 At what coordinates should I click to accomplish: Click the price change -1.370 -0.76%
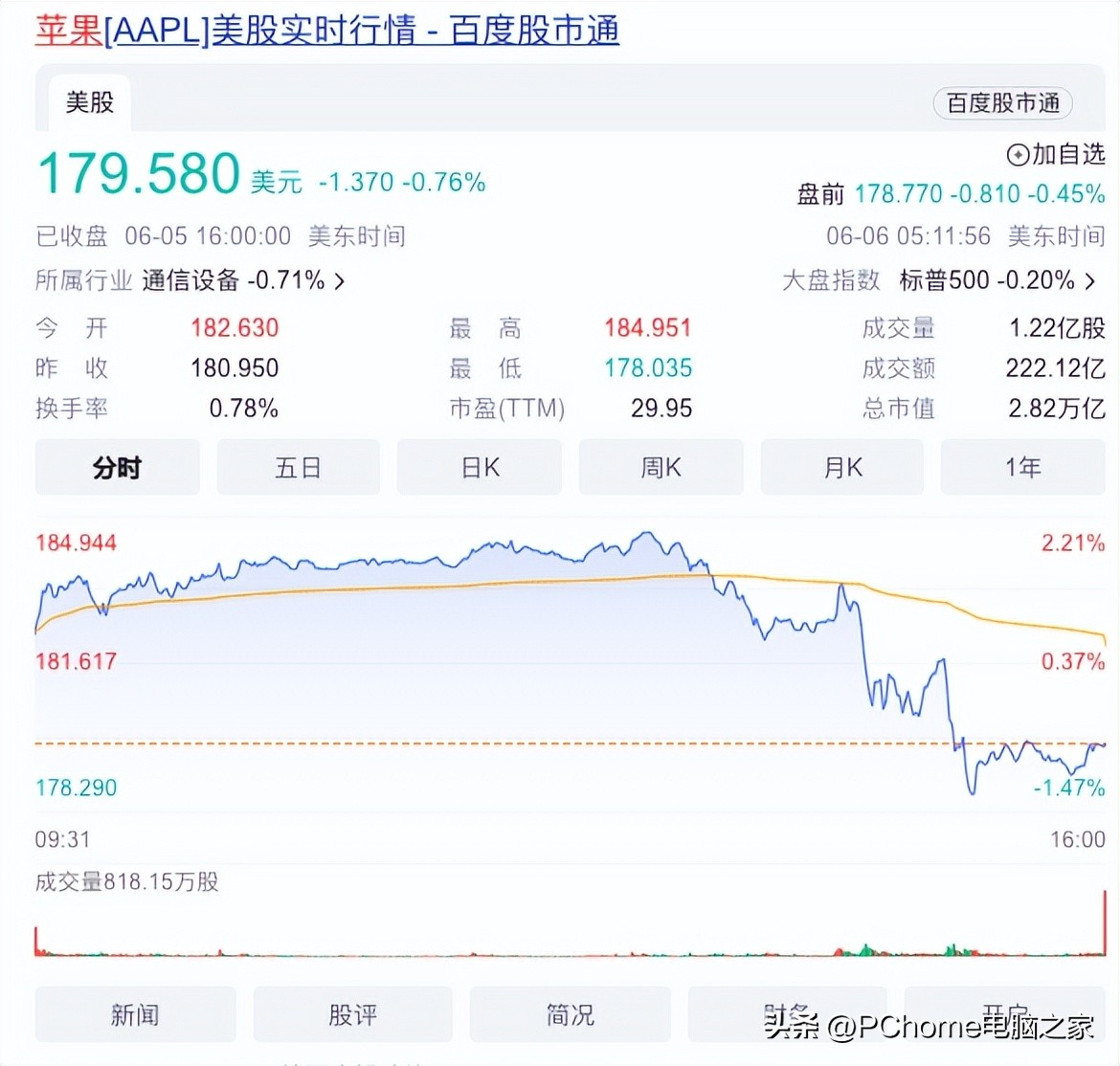pyautogui.click(x=402, y=182)
